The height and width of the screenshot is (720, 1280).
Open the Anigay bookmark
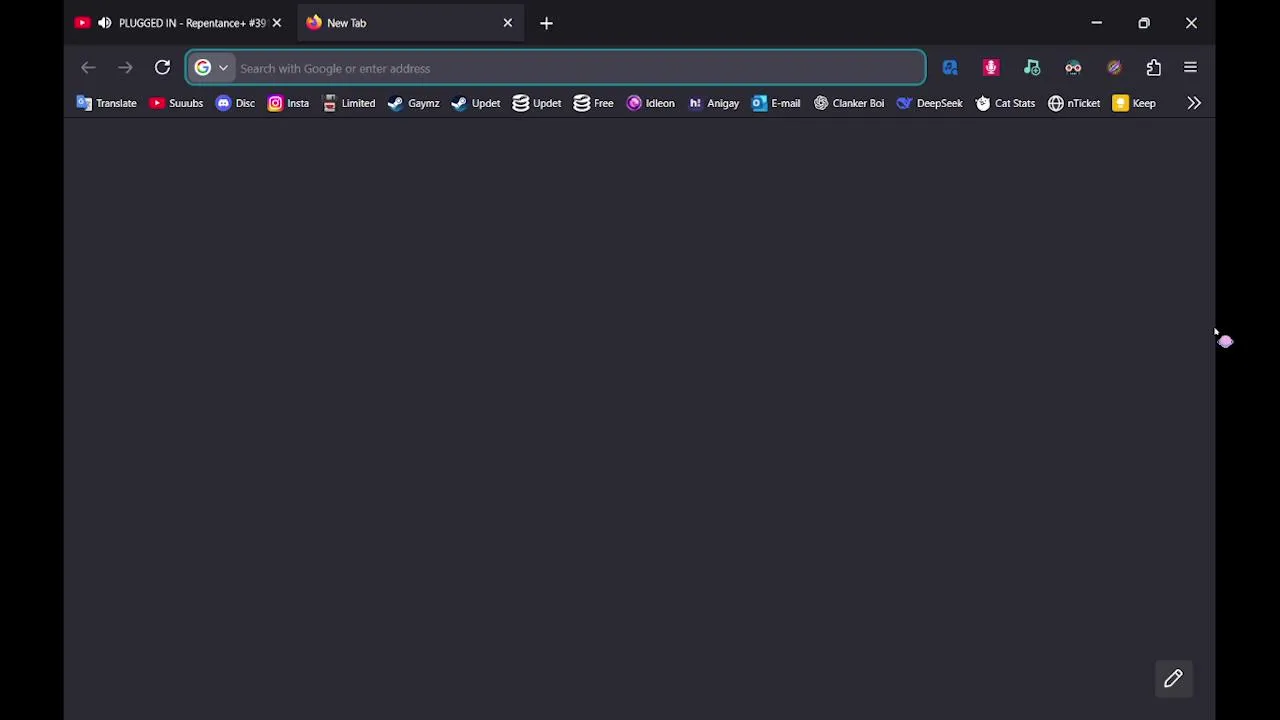pyautogui.click(x=714, y=103)
